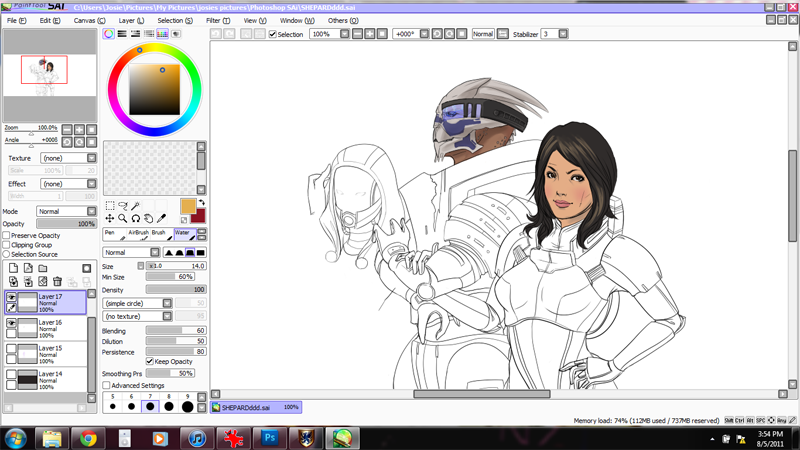The height and width of the screenshot is (450, 800).
Task: Create a new layer folder
Action: (42, 269)
